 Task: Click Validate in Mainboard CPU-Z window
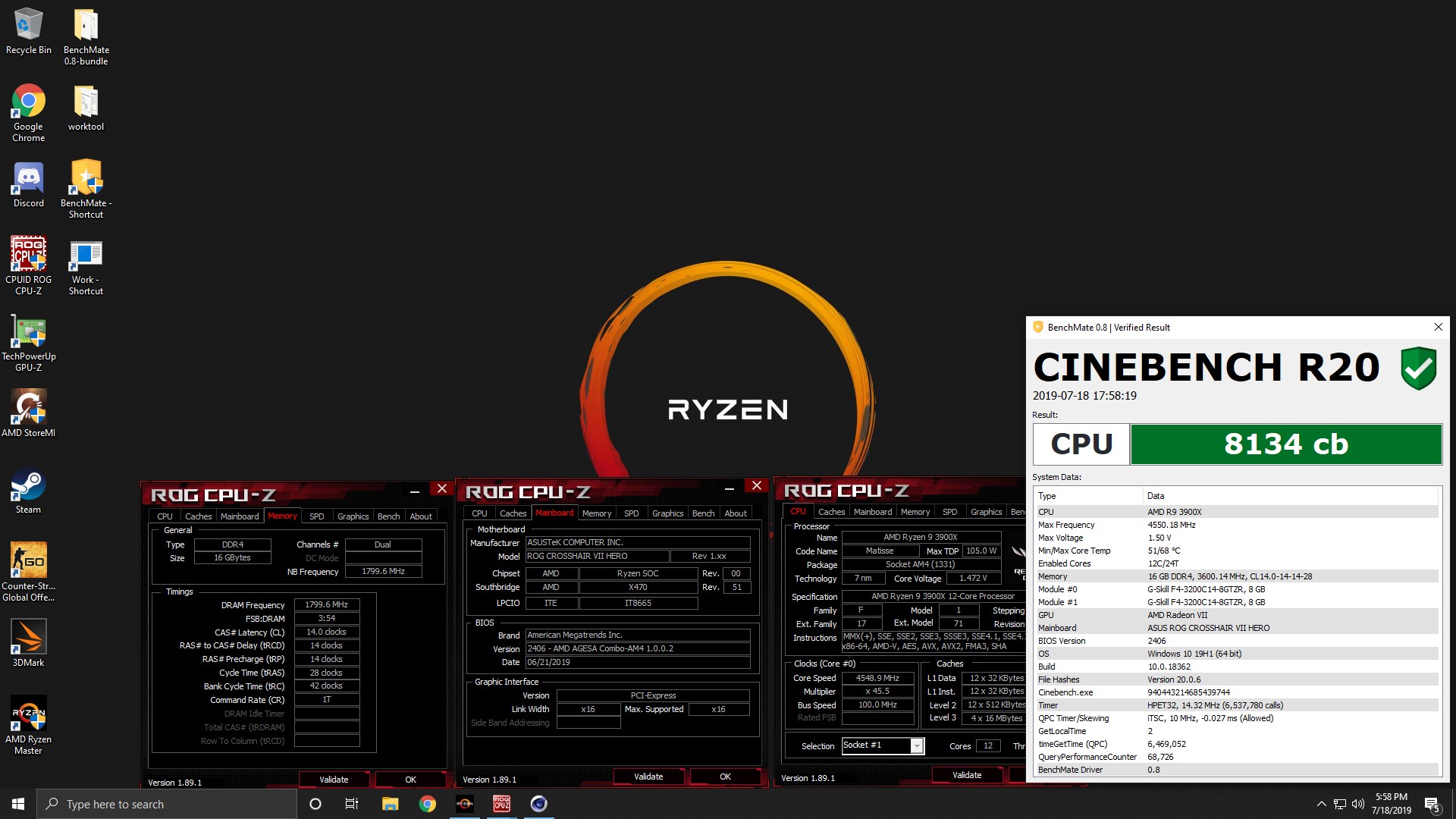tap(648, 777)
